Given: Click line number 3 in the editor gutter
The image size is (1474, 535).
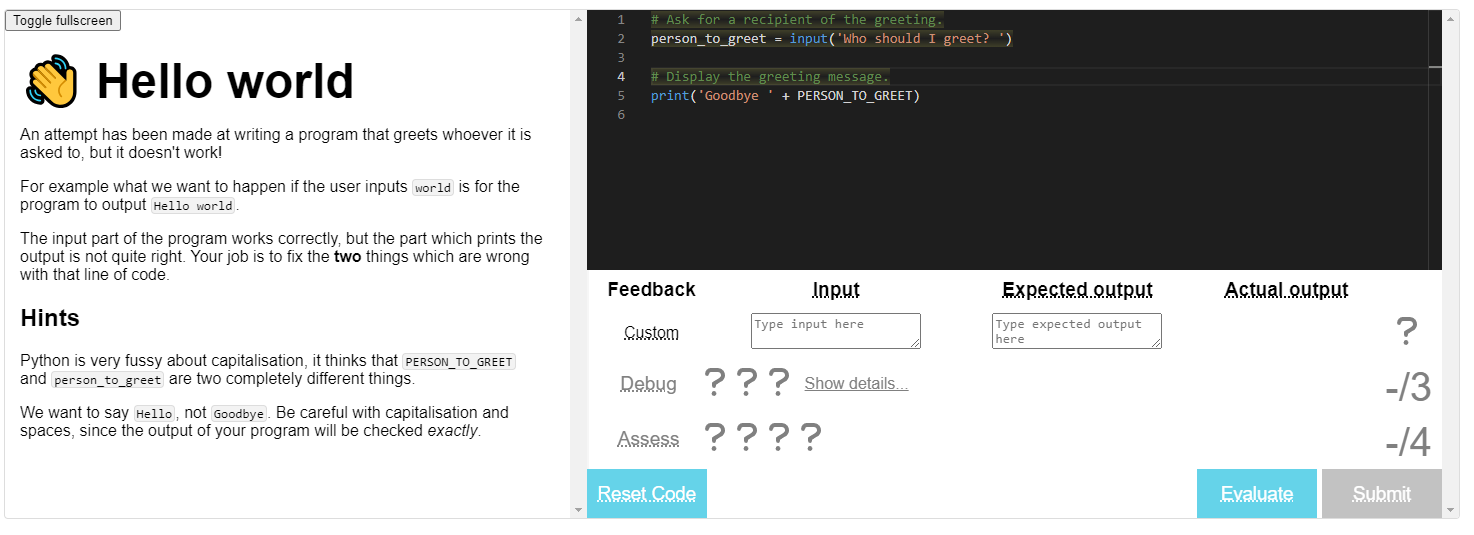Looking at the screenshot, I should (x=621, y=58).
